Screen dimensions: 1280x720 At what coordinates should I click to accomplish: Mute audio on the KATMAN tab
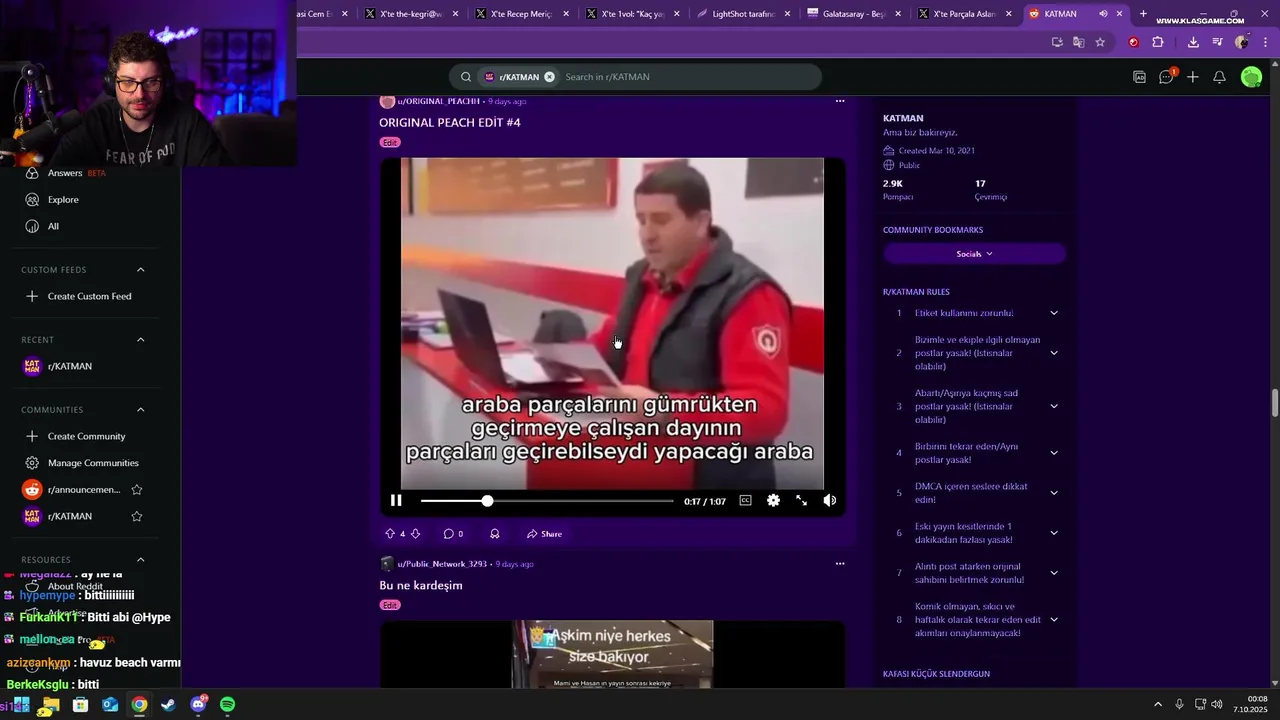[1103, 14]
